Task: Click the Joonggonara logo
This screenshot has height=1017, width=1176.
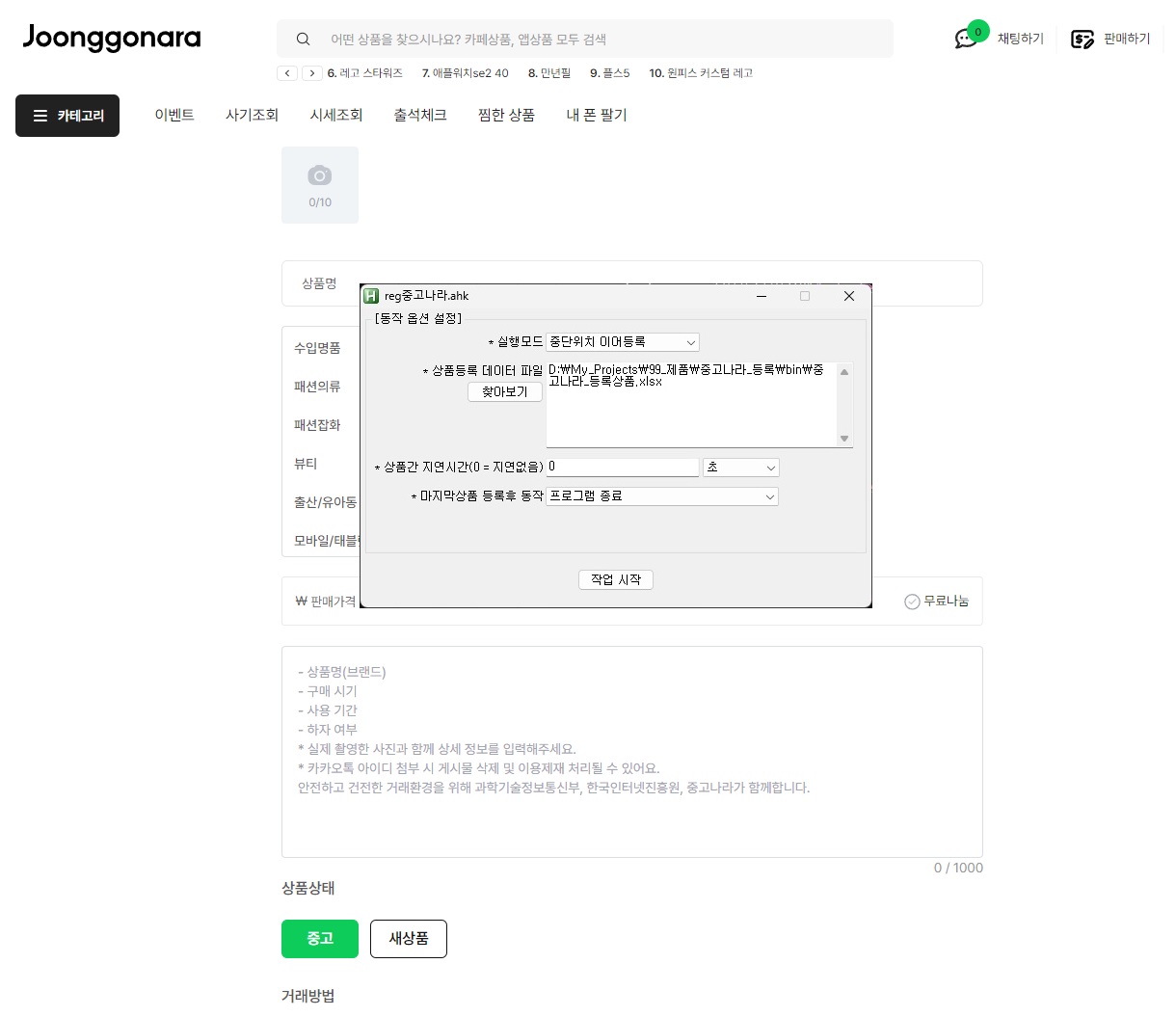Action: point(112,39)
